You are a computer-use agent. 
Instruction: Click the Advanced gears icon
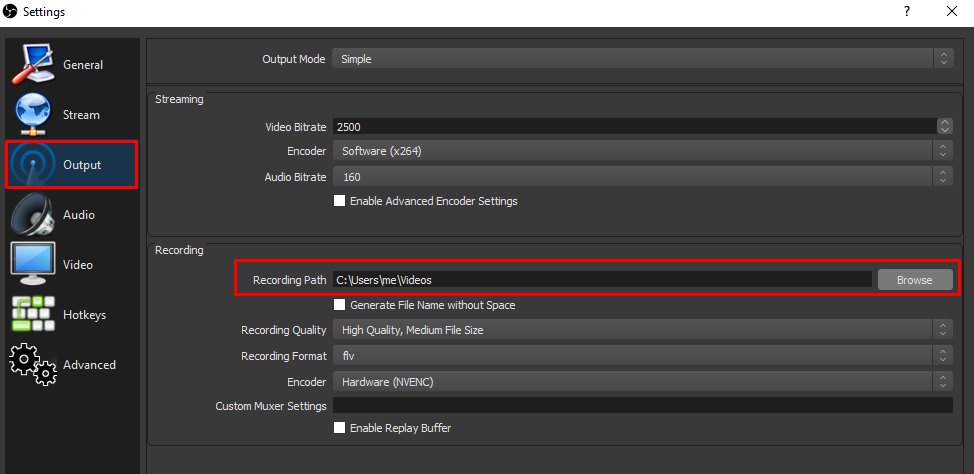click(33, 365)
